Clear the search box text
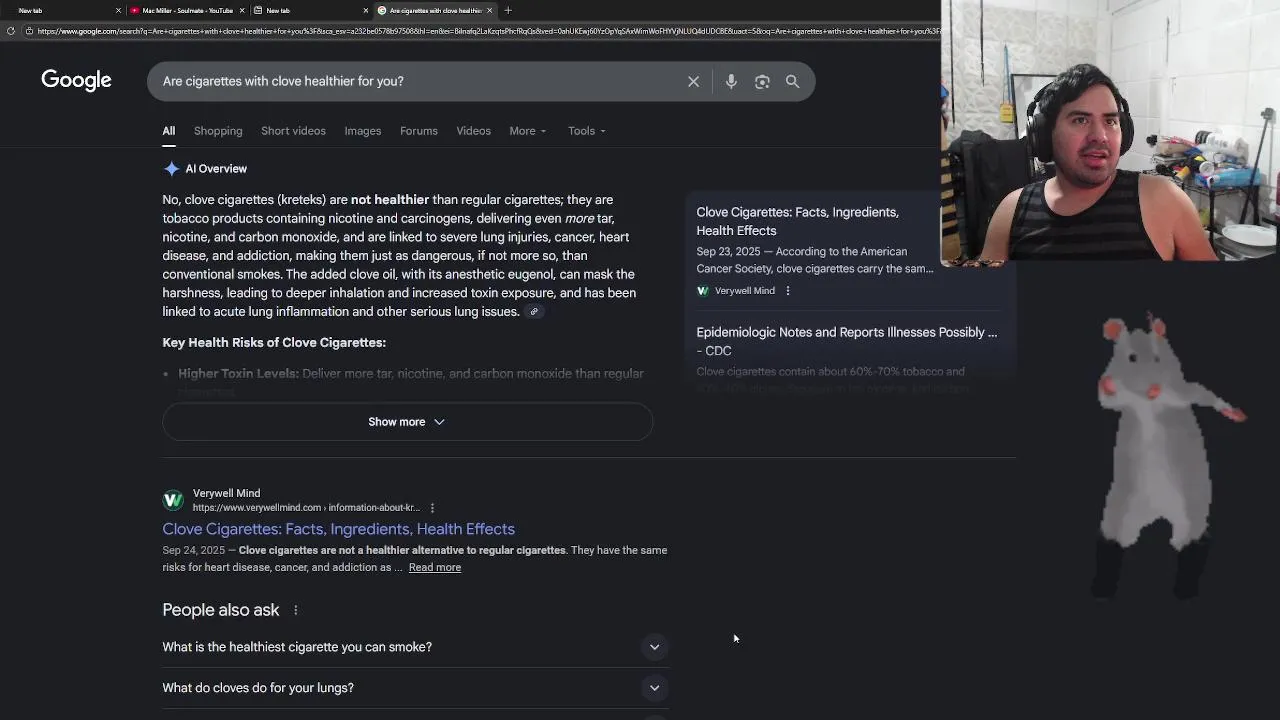The width and height of the screenshot is (1280, 720). coord(693,82)
